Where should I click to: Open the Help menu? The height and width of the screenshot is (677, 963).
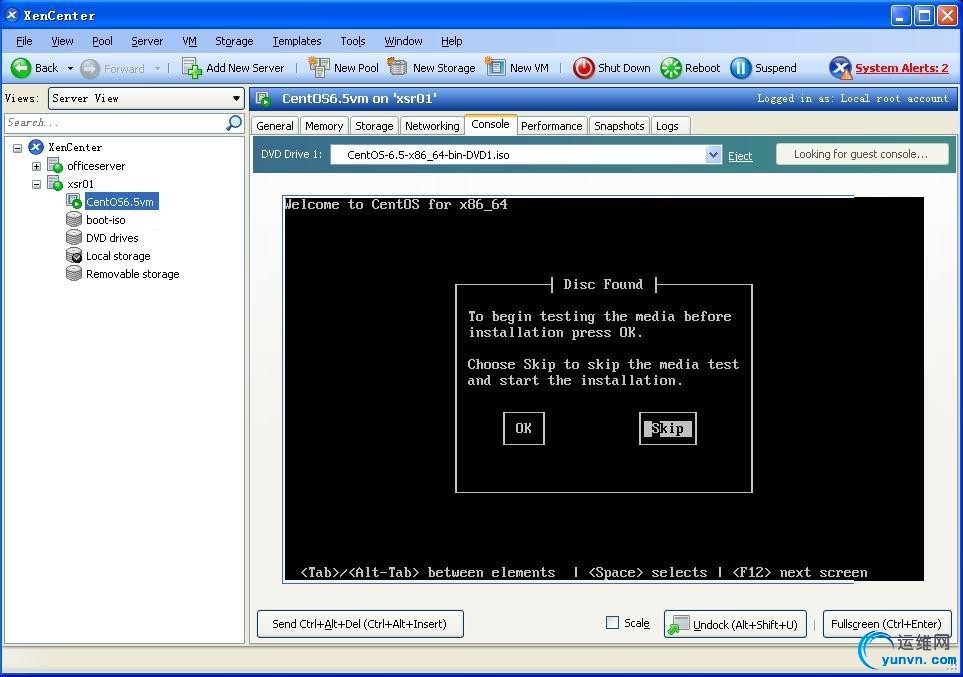451,41
